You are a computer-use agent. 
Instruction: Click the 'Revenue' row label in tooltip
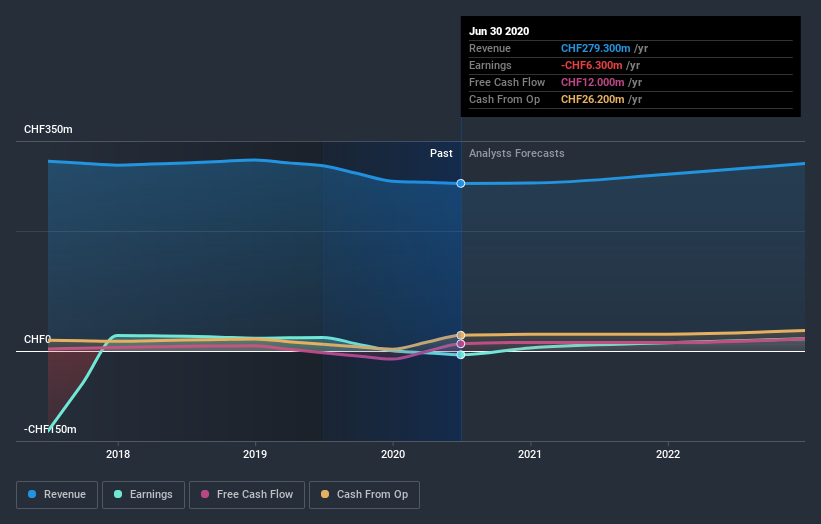click(x=490, y=48)
